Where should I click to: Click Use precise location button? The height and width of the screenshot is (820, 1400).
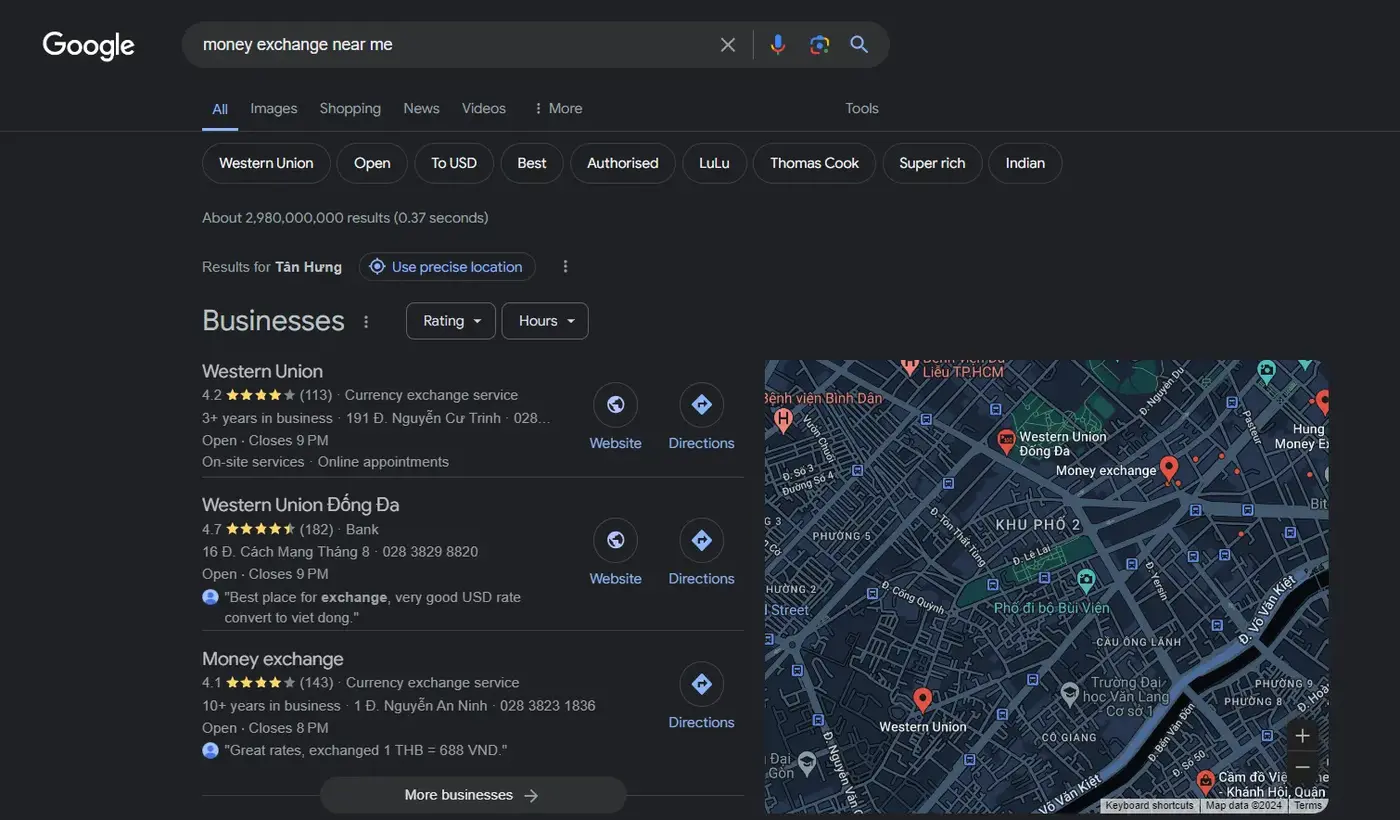coord(447,267)
